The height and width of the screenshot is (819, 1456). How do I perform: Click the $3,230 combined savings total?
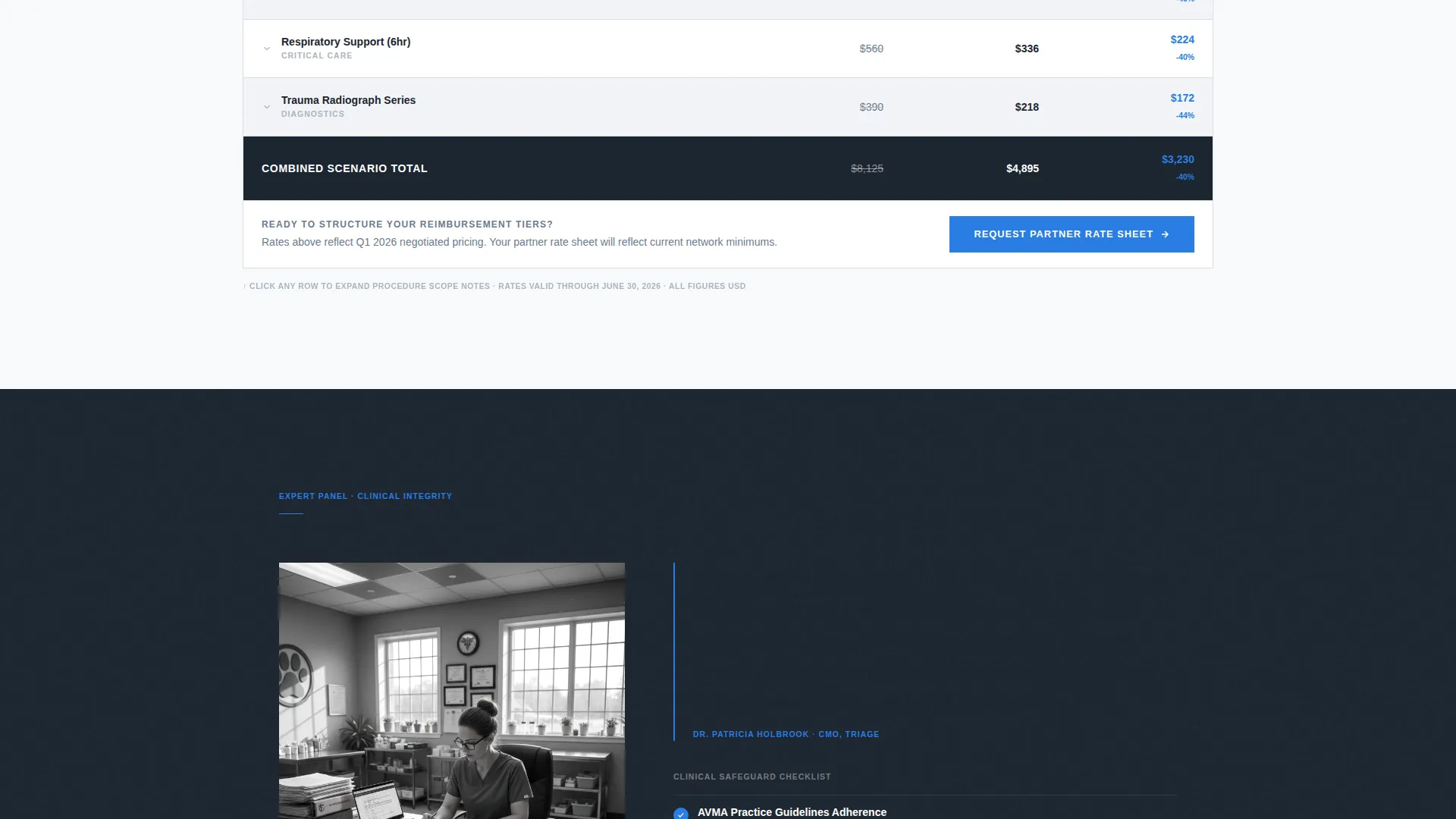[x=1178, y=159]
